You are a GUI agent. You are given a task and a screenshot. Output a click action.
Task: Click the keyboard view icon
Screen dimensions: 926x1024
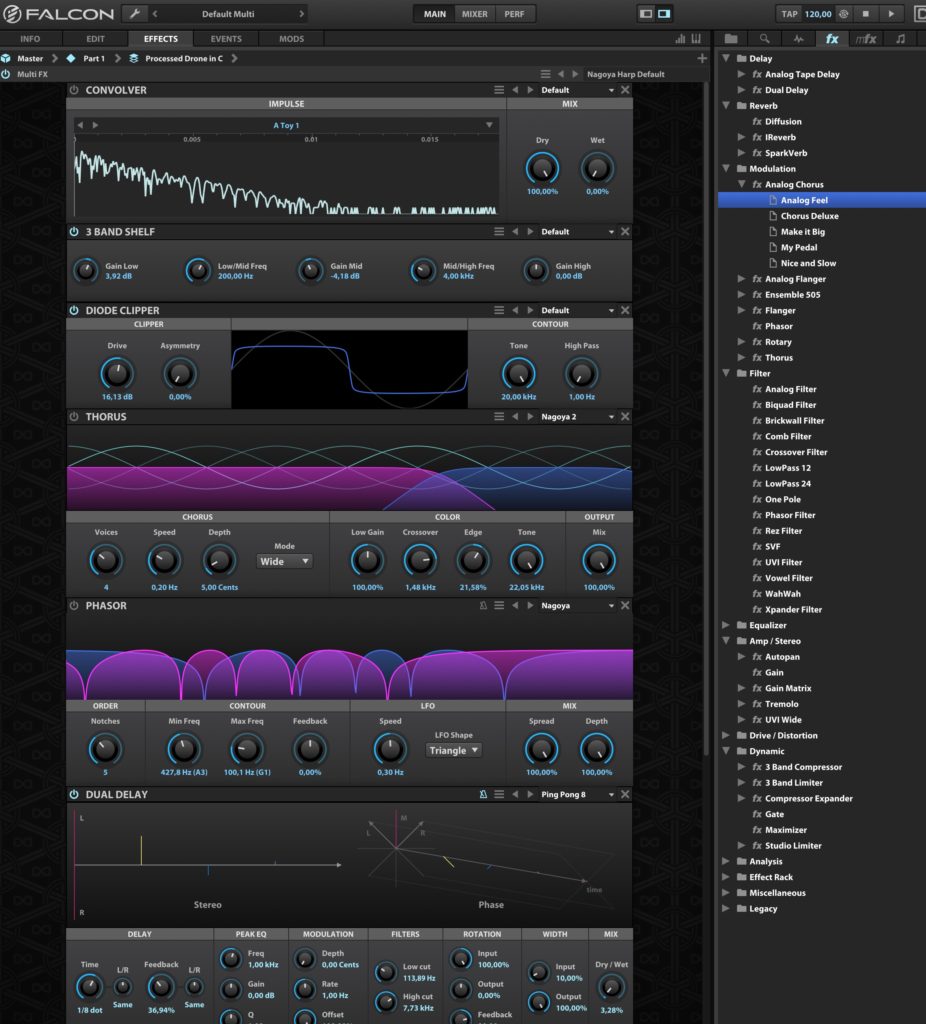click(696, 39)
